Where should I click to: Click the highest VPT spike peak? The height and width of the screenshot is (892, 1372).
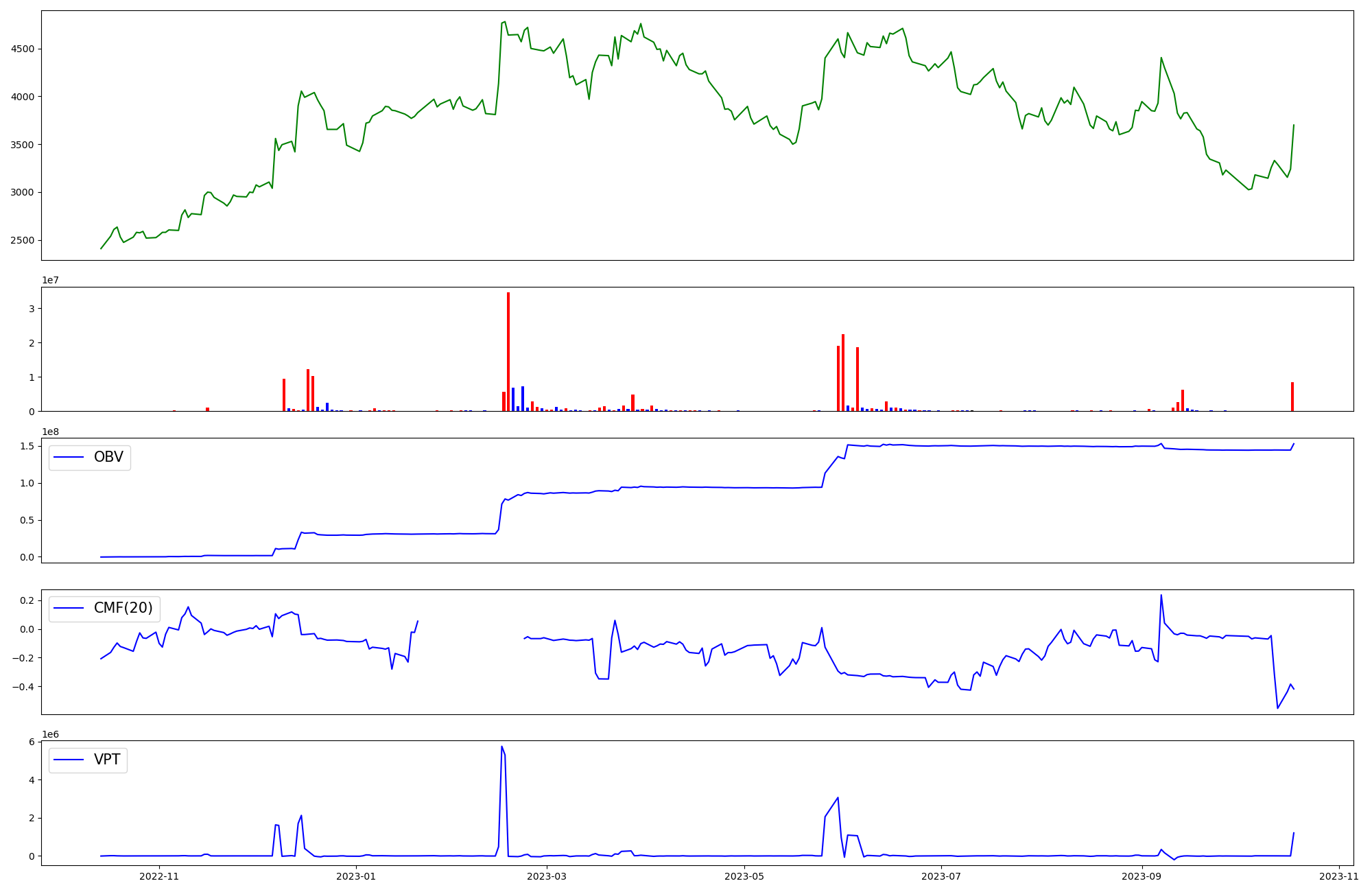pyautogui.click(x=502, y=747)
